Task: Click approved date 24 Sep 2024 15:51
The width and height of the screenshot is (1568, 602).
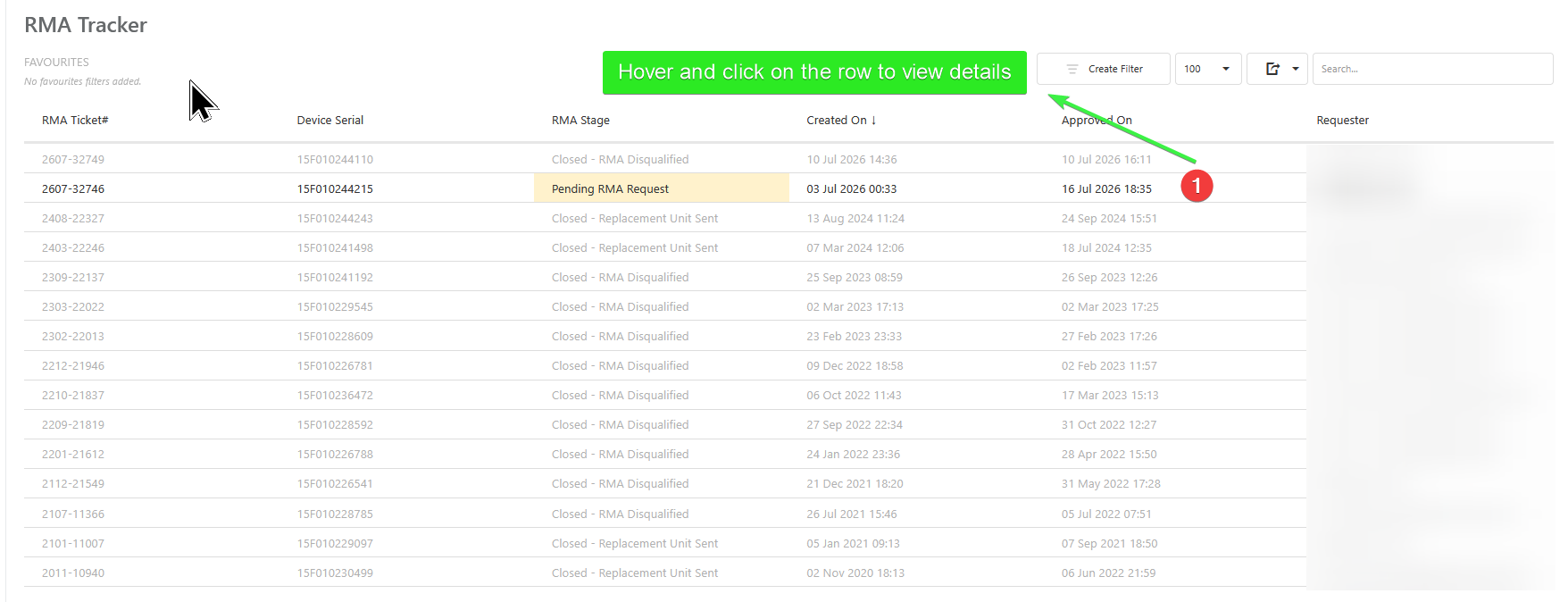Action: pyautogui.click(x=1109, y=218)
